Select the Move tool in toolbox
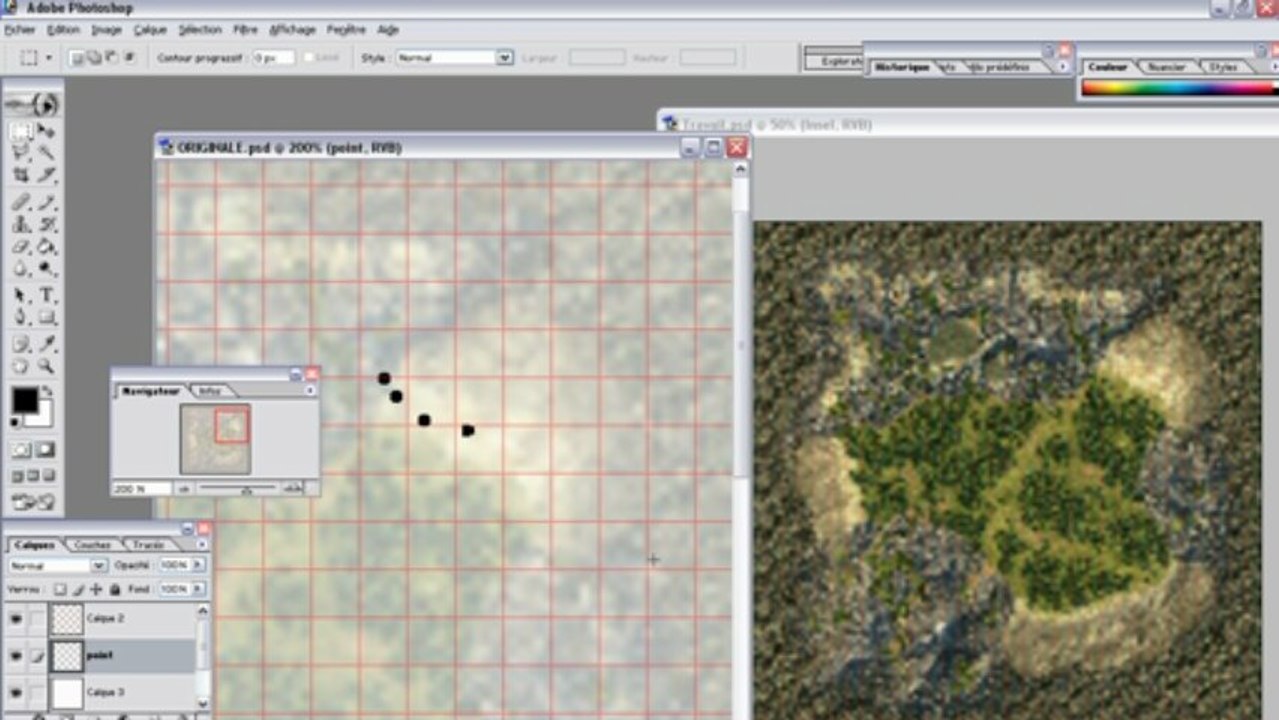Screen dimensions: 1279x720 pos(46,131)
